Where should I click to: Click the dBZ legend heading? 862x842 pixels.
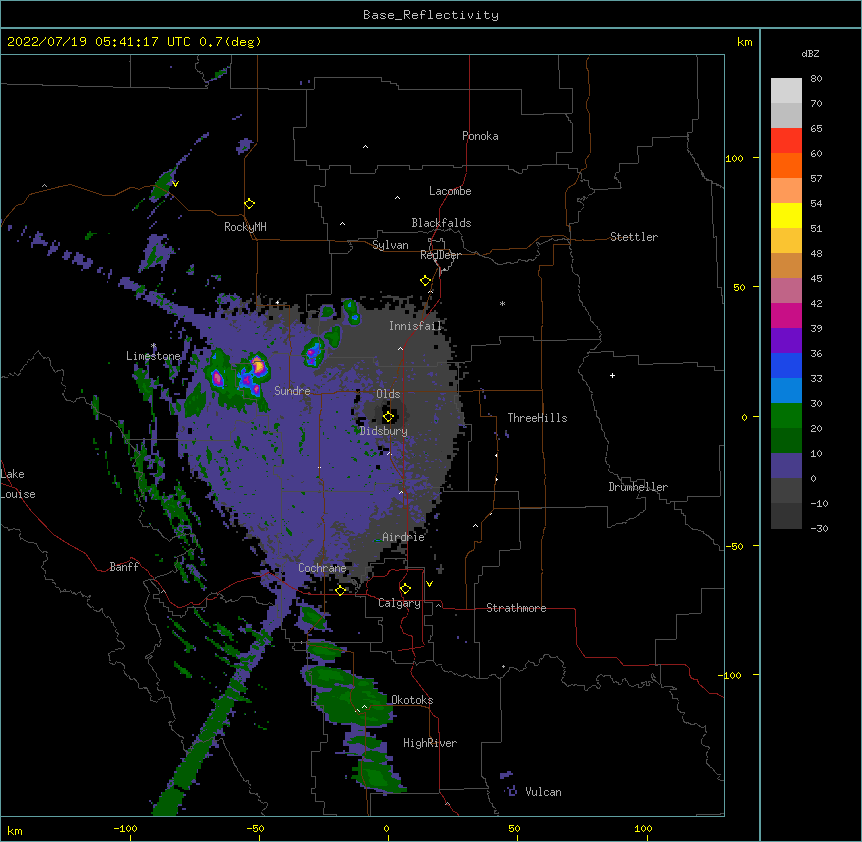click(810, 53)
